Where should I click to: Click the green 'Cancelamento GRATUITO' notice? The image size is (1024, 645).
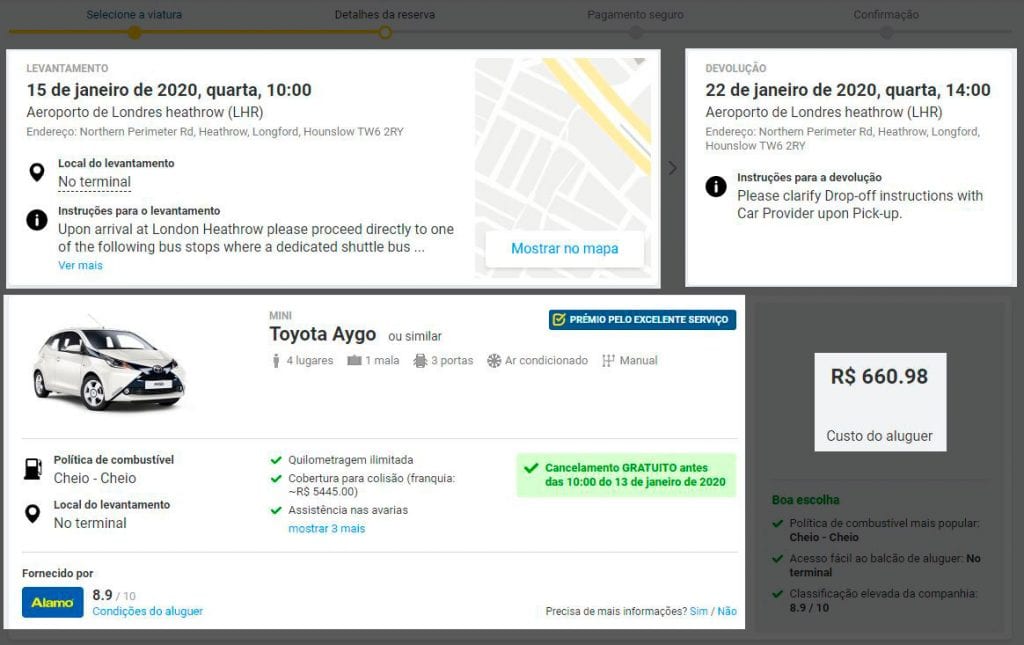pos(626,475)
